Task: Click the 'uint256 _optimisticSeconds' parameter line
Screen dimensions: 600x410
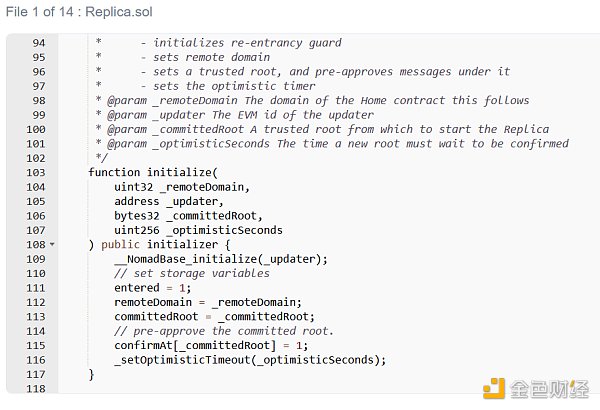Action: click(198, 230)
